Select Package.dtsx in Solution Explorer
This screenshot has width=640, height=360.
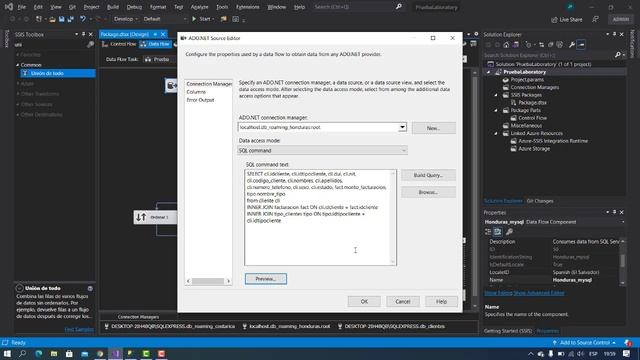532,103
